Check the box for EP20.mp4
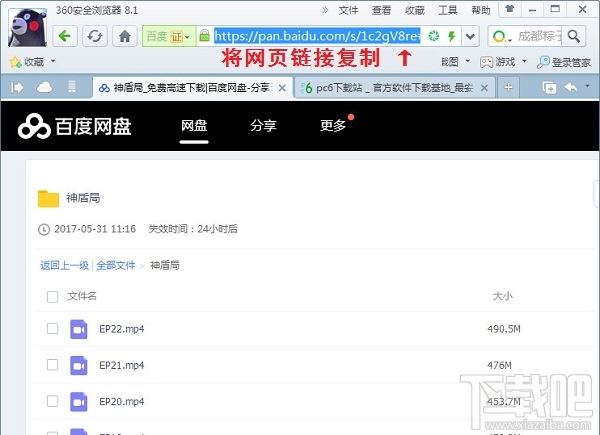 (x=52, y=401)
